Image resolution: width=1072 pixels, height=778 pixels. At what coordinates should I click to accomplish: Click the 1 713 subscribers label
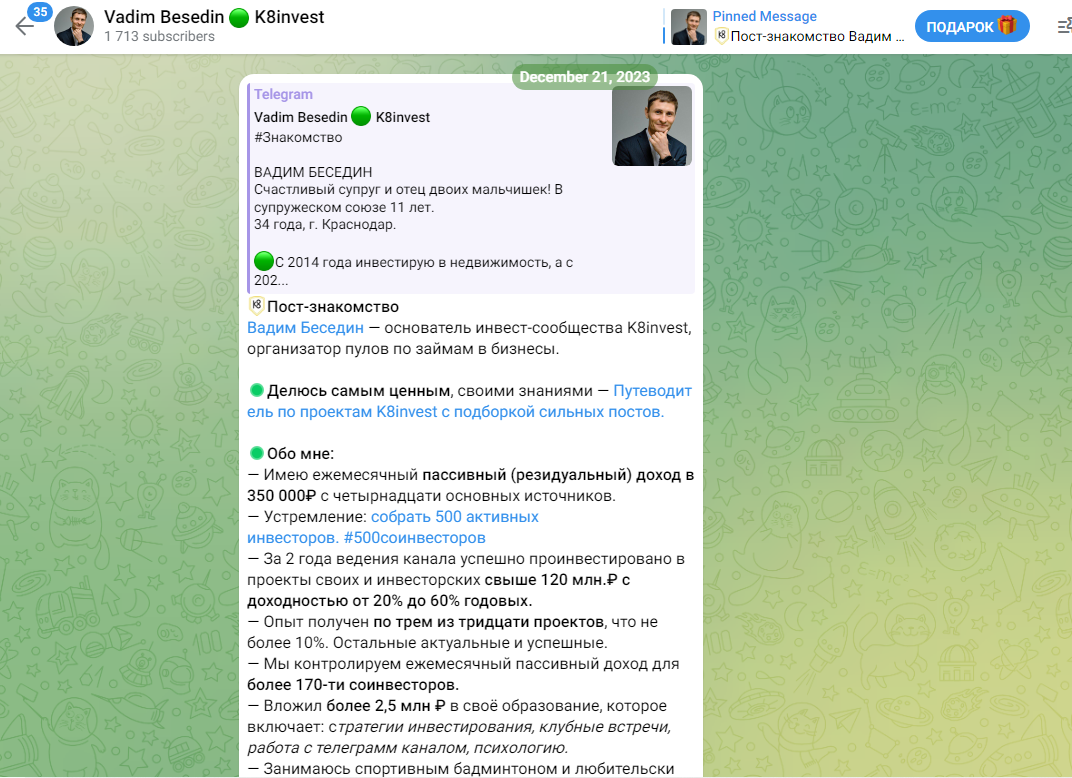pos(159,36)
